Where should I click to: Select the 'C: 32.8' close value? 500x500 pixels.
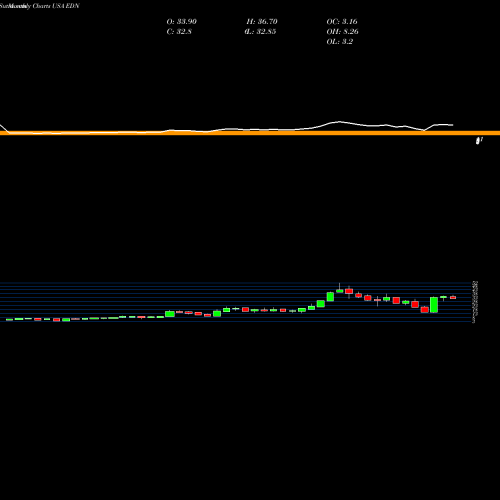click(x=179, y=32)
